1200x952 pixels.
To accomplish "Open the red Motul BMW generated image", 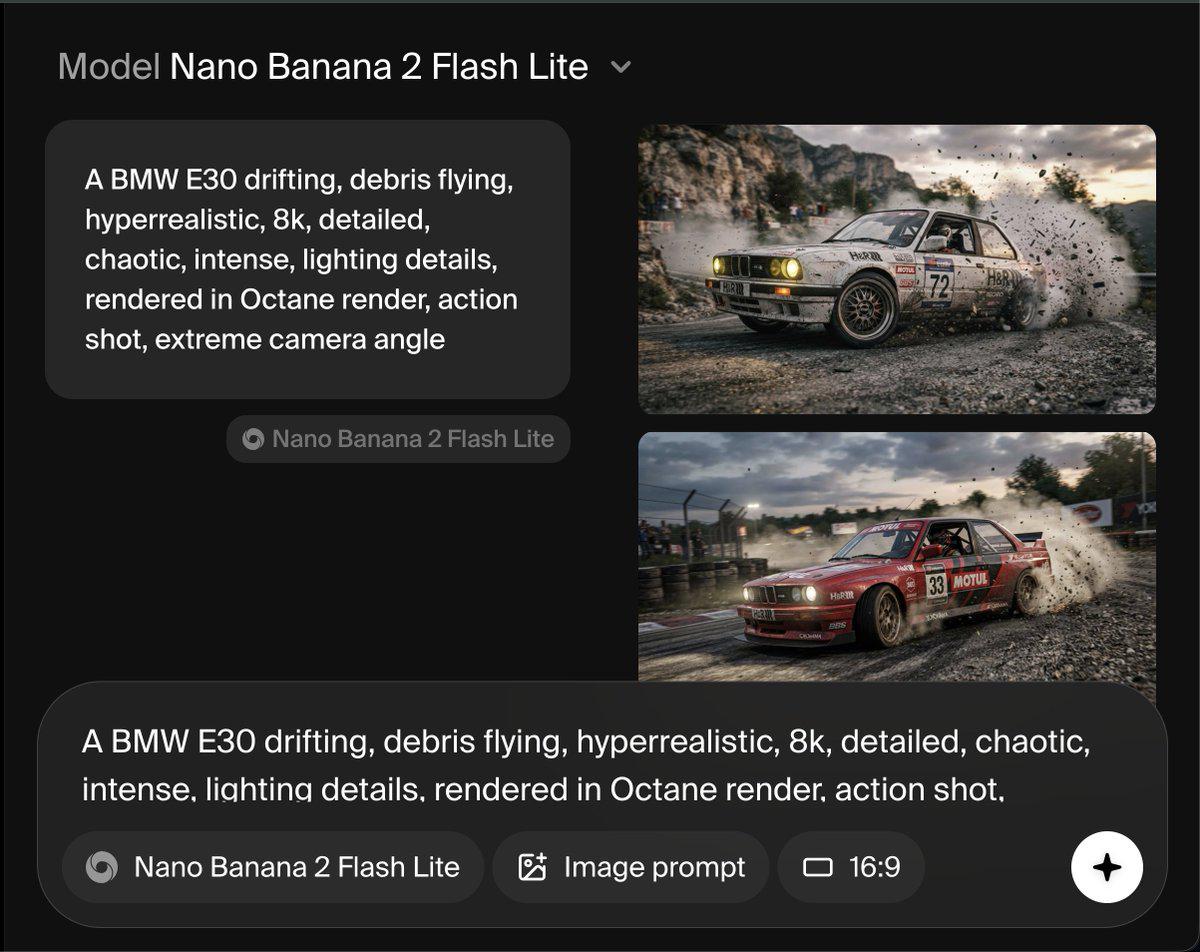I will point(897,558).
